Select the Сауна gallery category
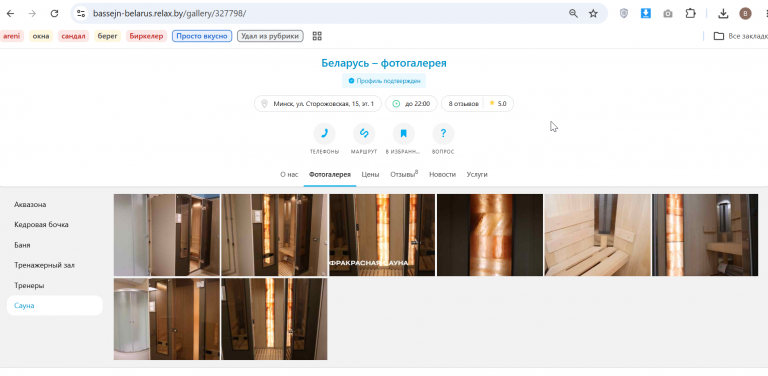This screenshot has width=768, height=376. coord(55,306)
